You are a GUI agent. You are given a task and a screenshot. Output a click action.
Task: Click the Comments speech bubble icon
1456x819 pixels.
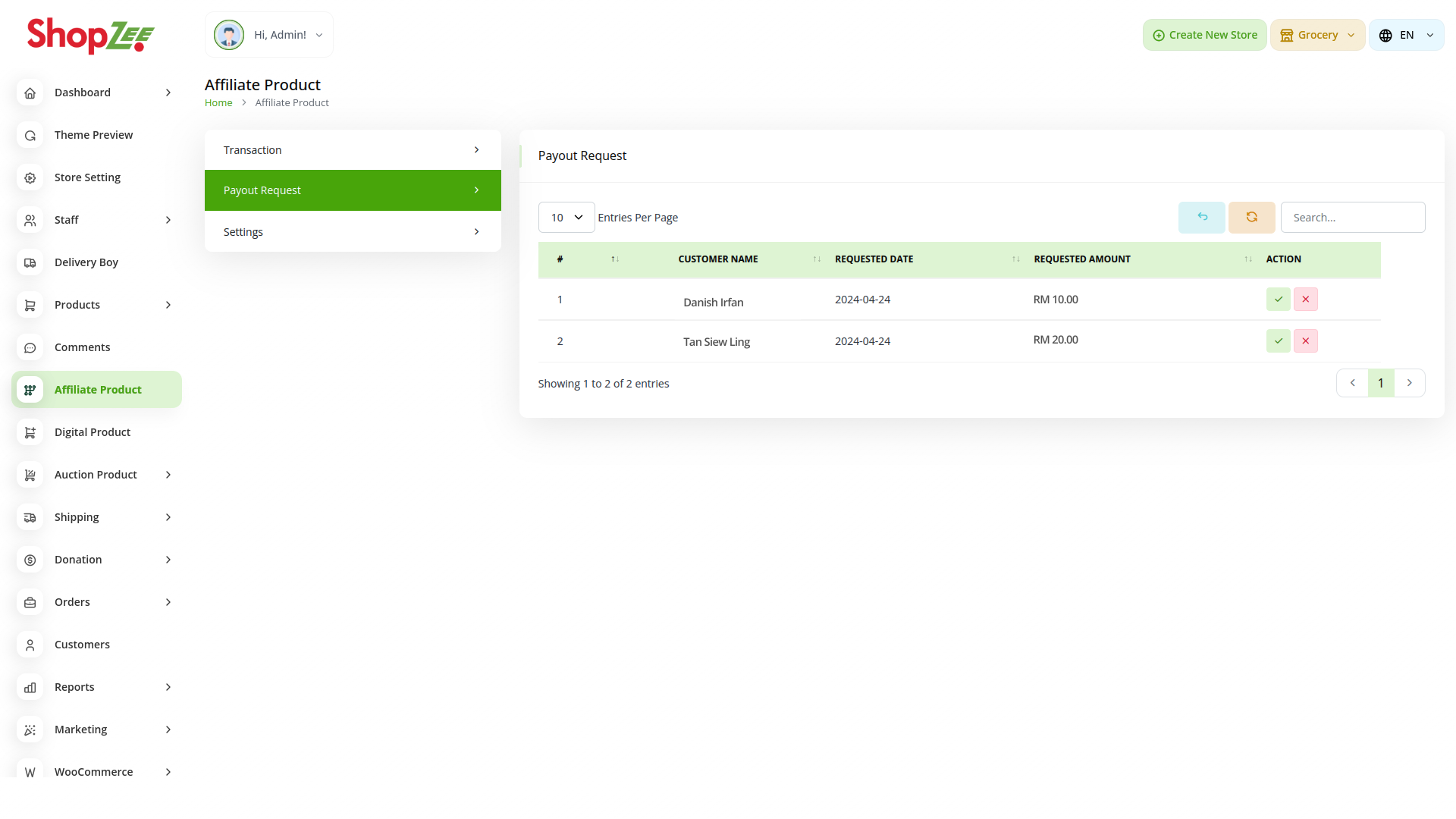click(30, 347)
